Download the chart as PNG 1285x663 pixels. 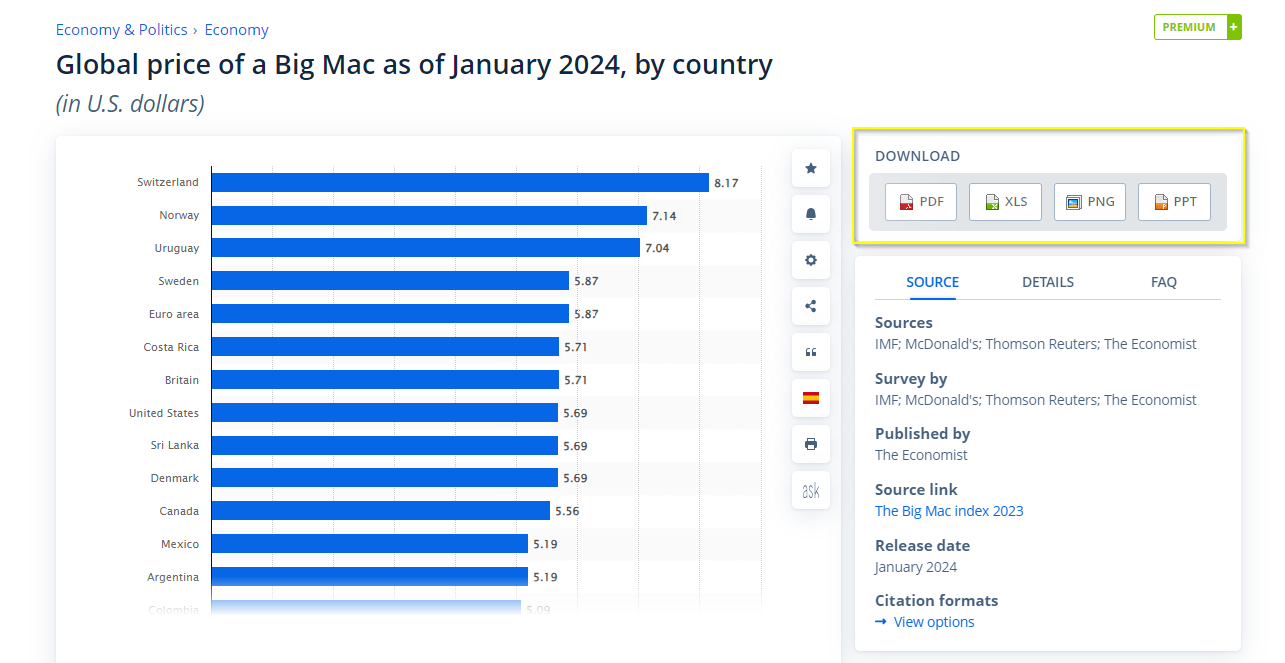1090,202
